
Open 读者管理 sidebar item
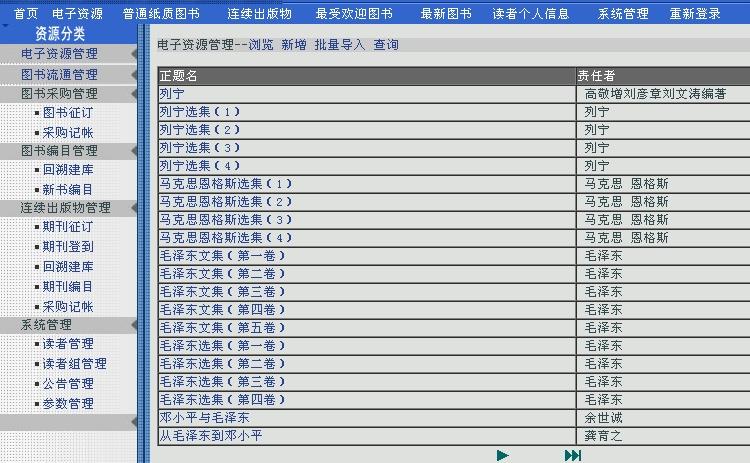68,344
